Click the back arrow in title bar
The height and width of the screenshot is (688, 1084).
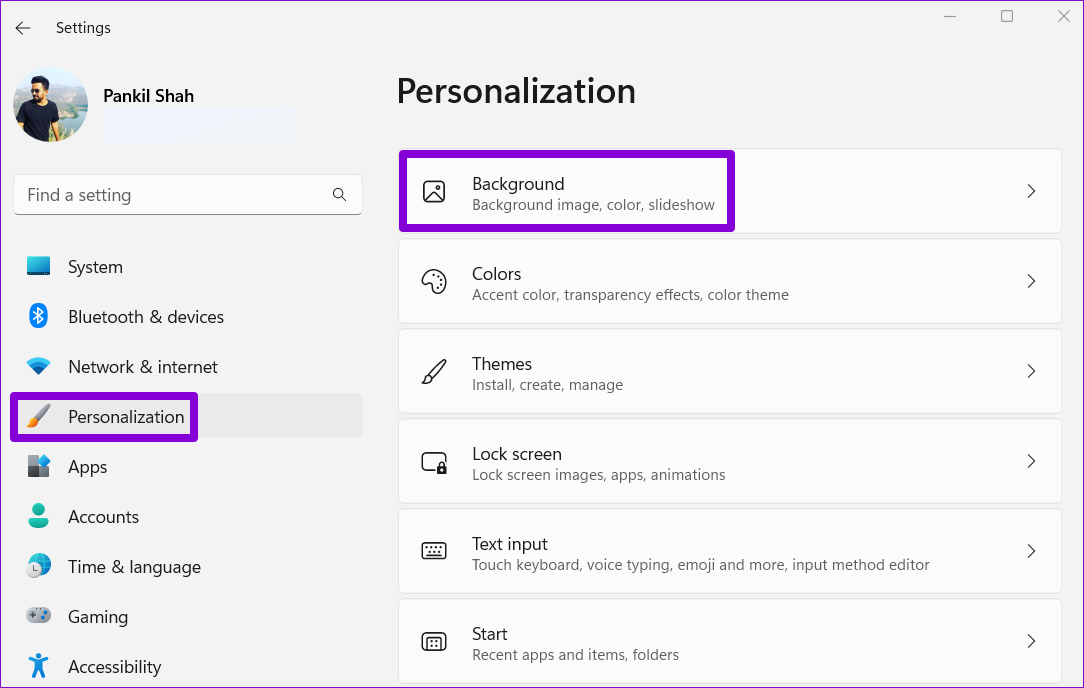pyautogui.click(x=23, y=28)
